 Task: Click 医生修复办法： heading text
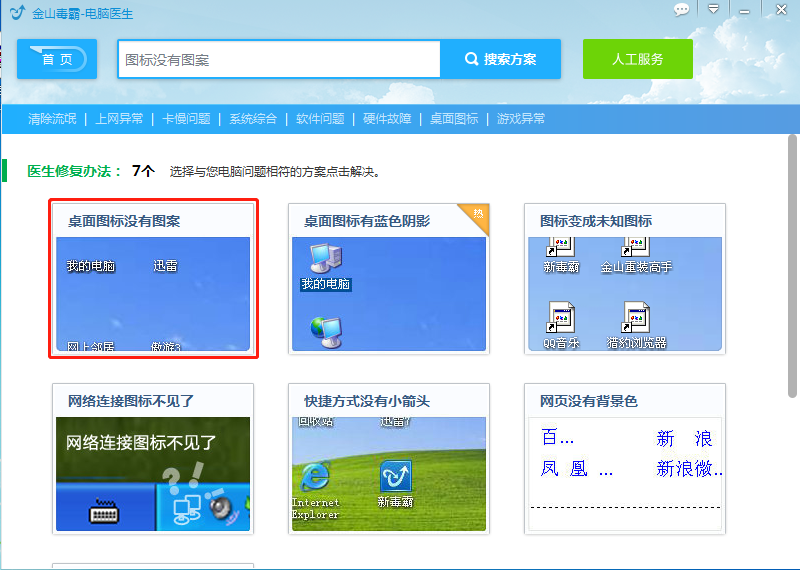click(74, 171)
